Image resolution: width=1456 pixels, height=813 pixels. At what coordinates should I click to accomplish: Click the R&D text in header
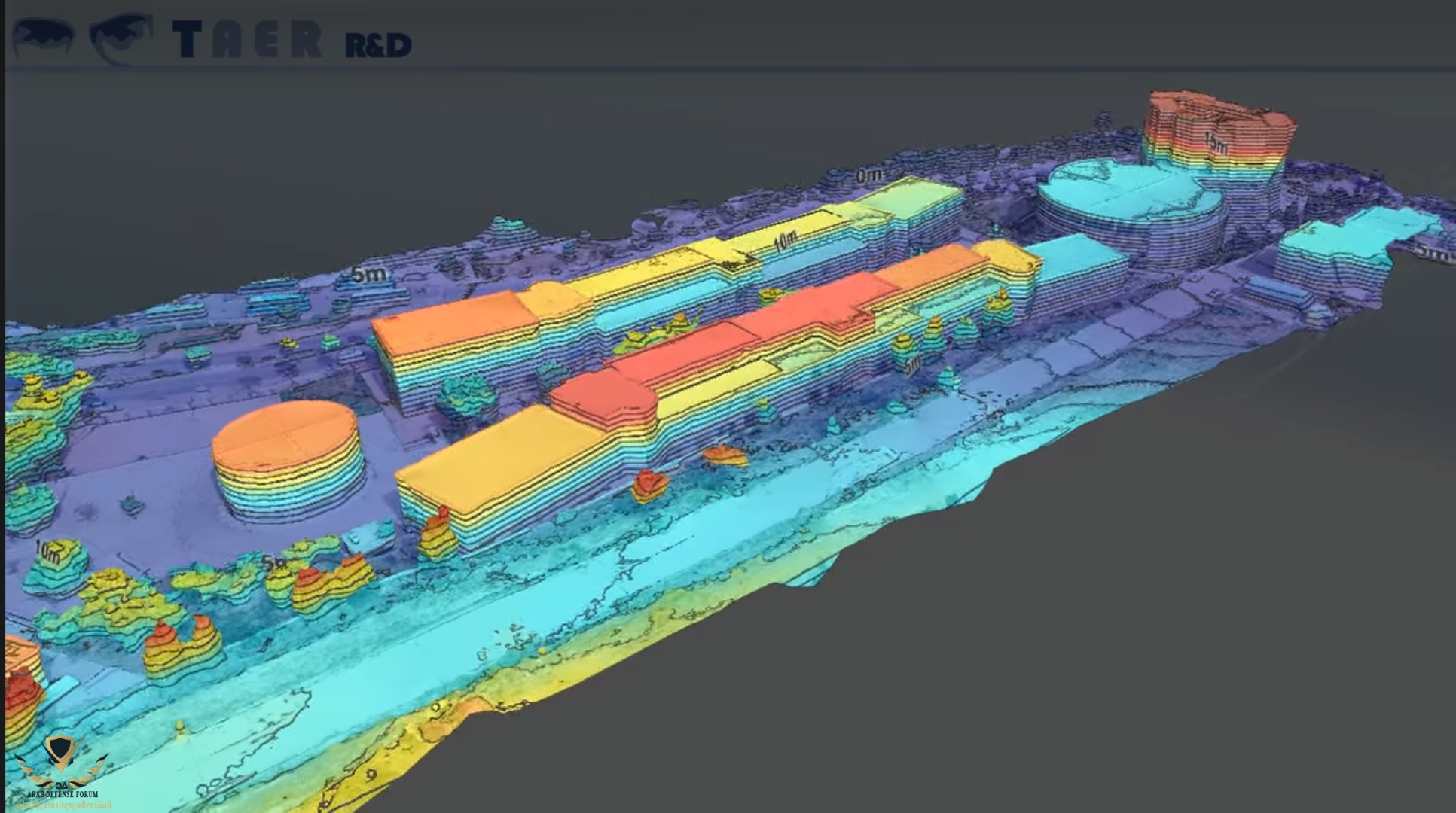point(377,45)
